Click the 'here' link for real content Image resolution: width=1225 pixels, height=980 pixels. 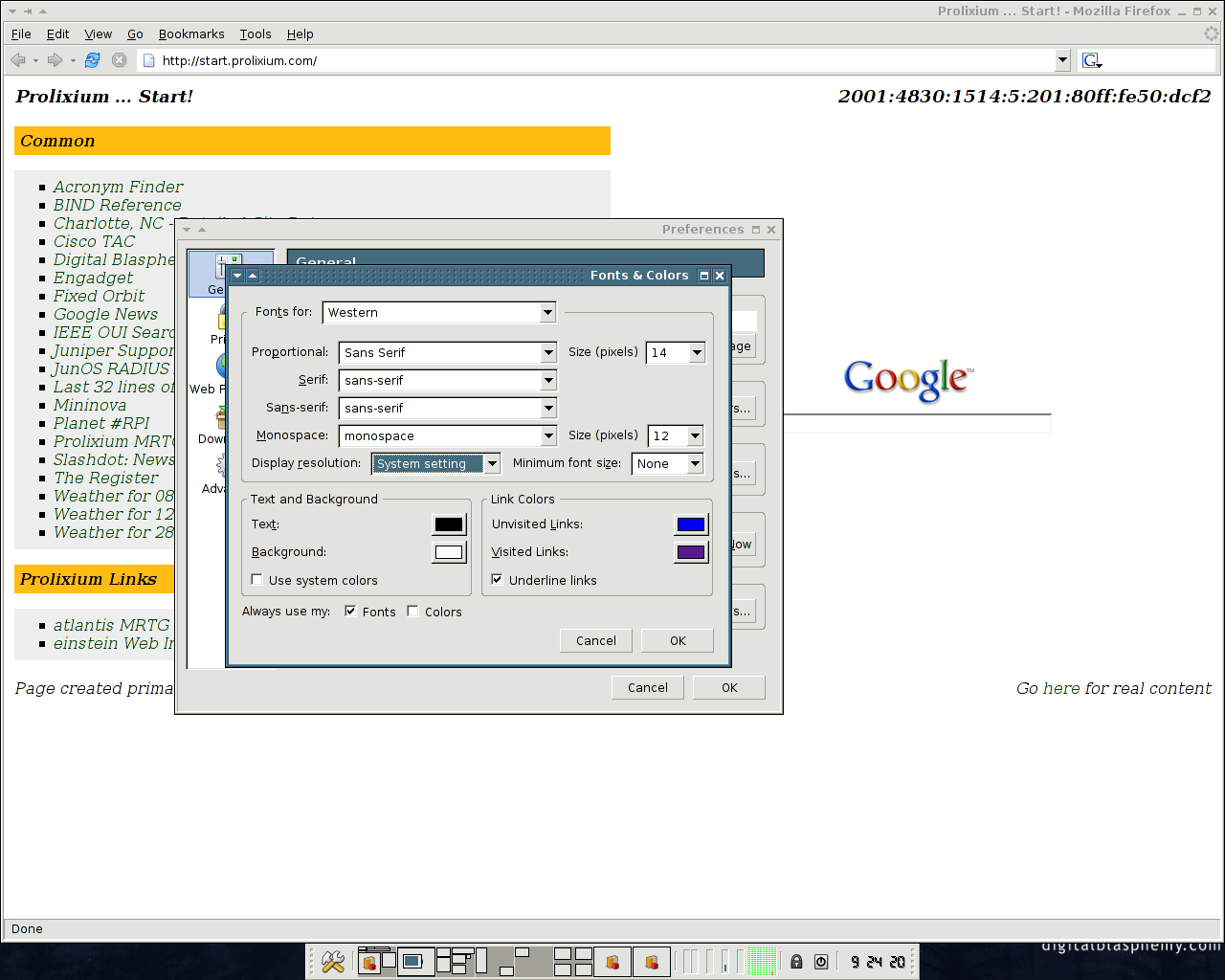click(1061, 688)
